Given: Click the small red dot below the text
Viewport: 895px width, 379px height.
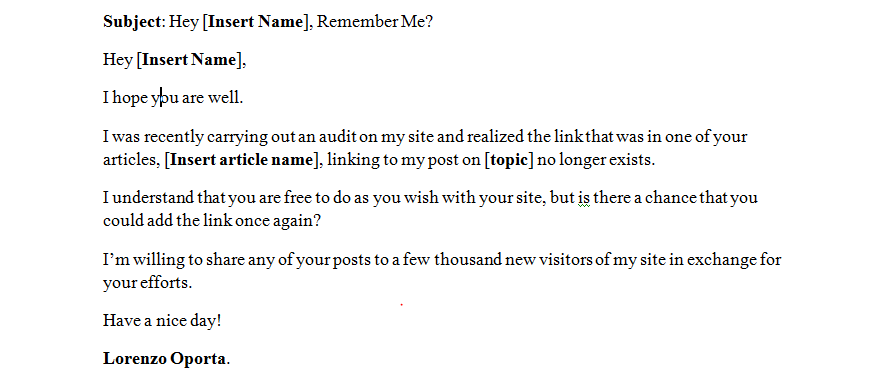Looking at the screenshot, I should pos(402,305).
